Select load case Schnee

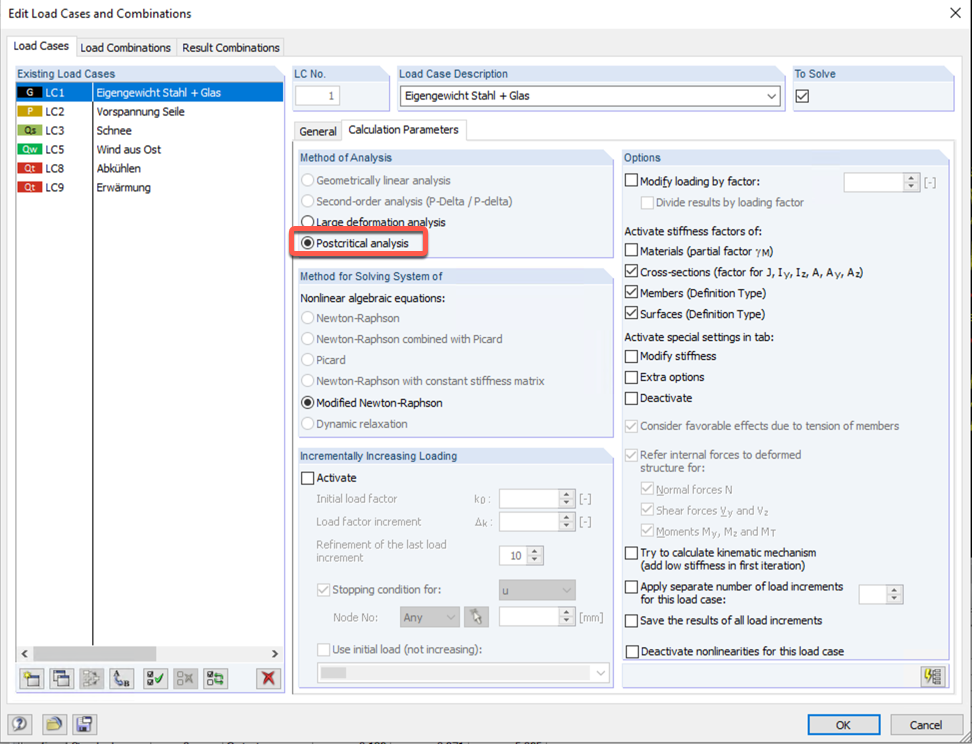[150, 131]
